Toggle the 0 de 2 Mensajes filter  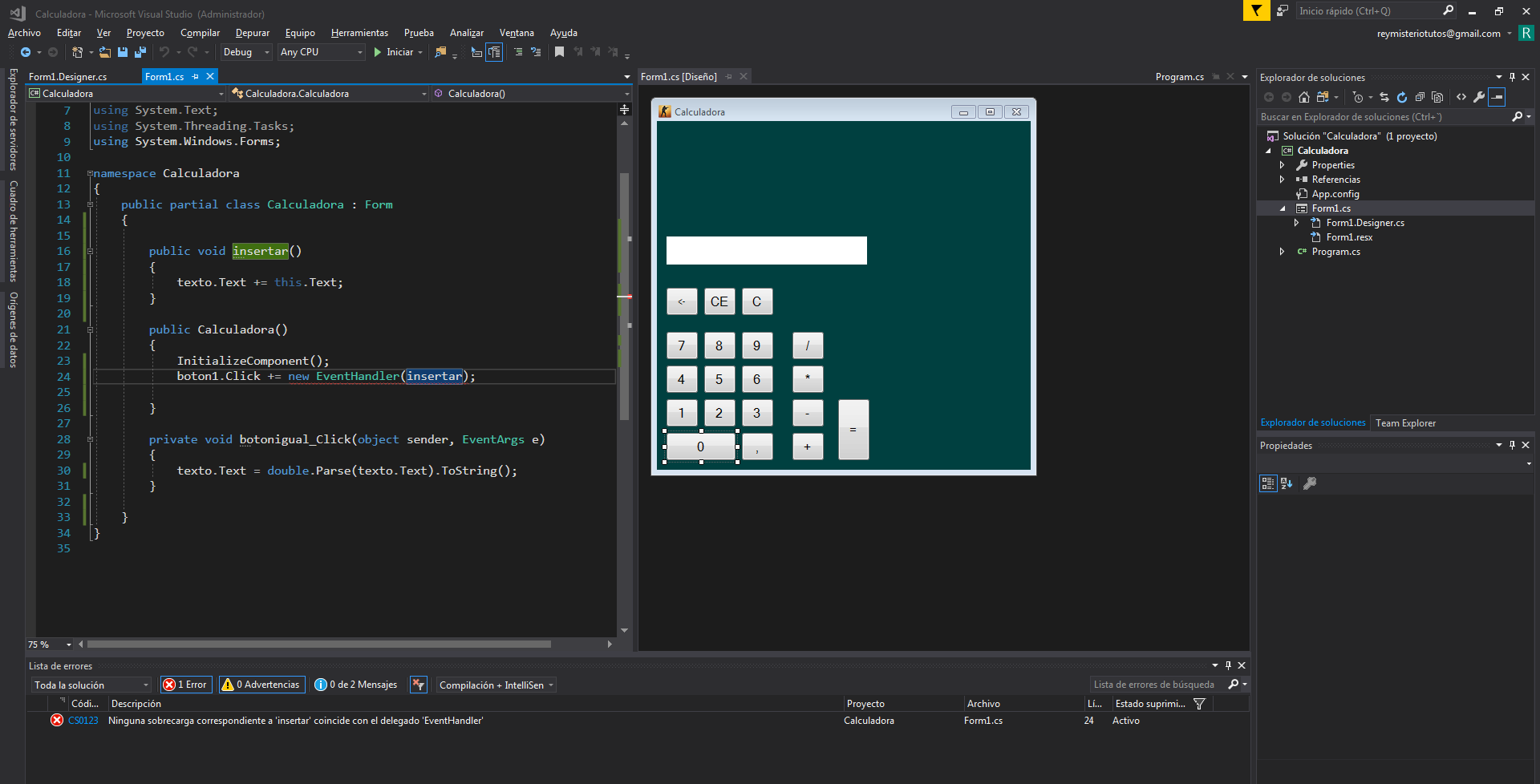356,685
